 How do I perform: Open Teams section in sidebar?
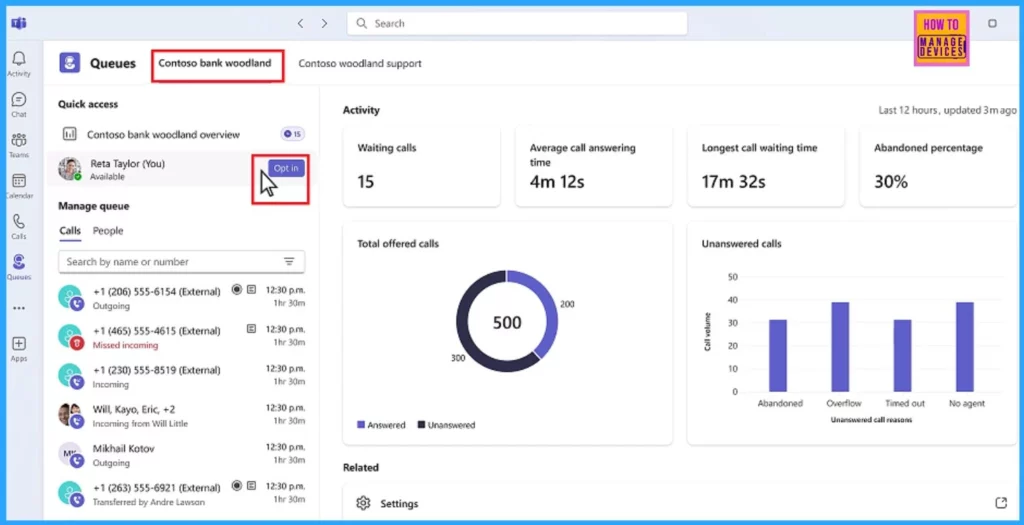coord(19,144)
